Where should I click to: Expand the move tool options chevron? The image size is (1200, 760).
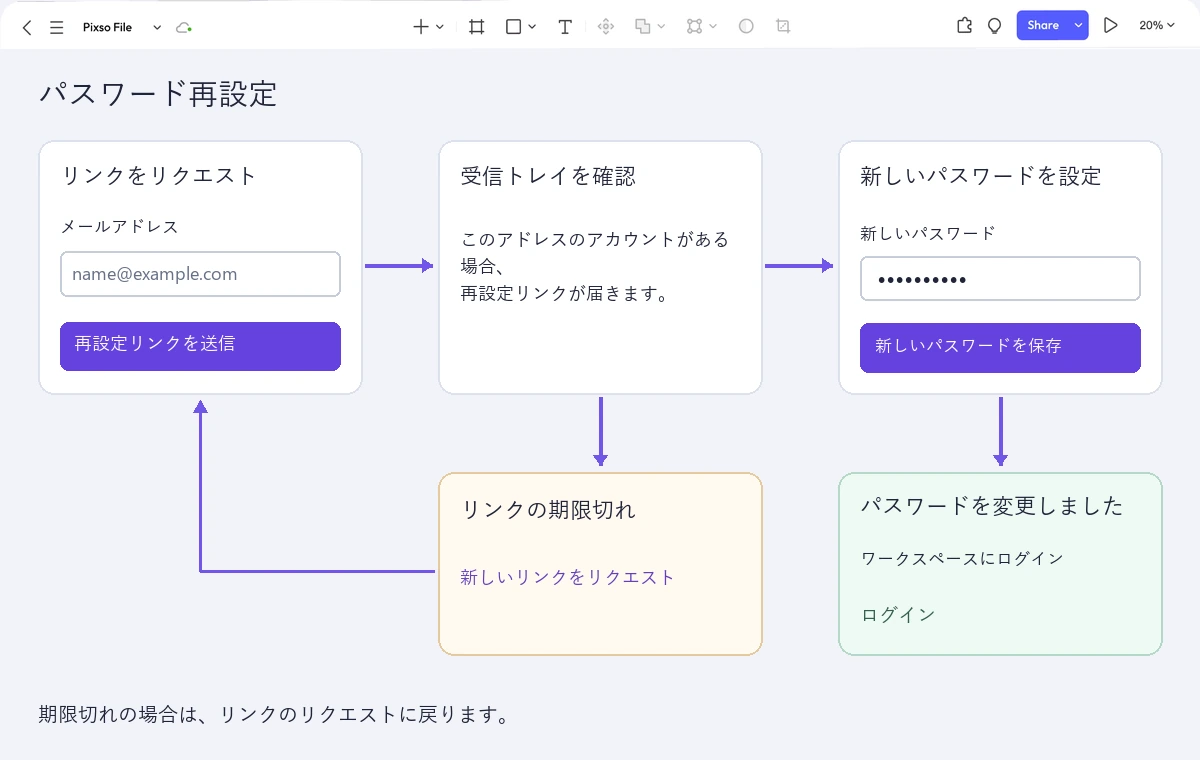pyautogui.click(x=440, y=27)
